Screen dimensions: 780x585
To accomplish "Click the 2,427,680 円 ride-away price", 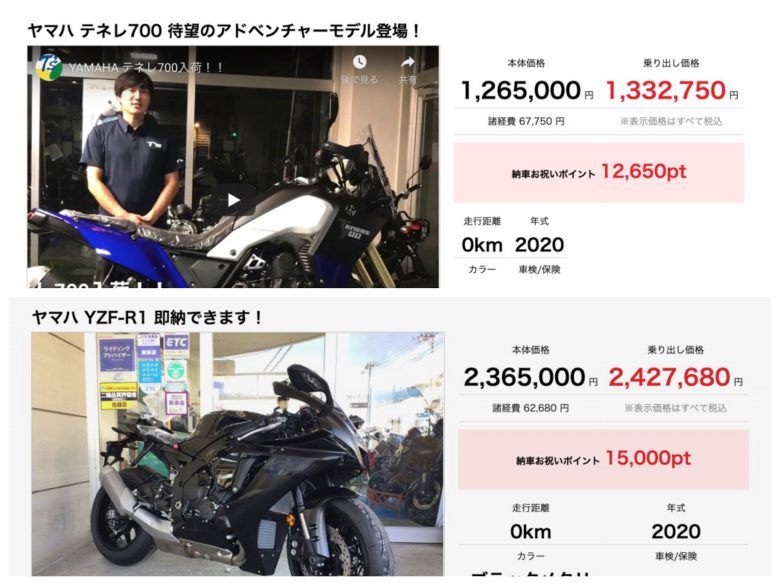I will 676,378.
